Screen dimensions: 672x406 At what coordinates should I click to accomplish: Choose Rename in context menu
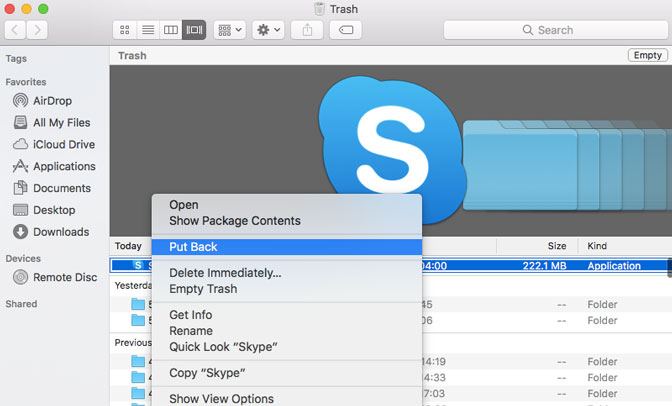pyautogui.click(x=287, y=331)
